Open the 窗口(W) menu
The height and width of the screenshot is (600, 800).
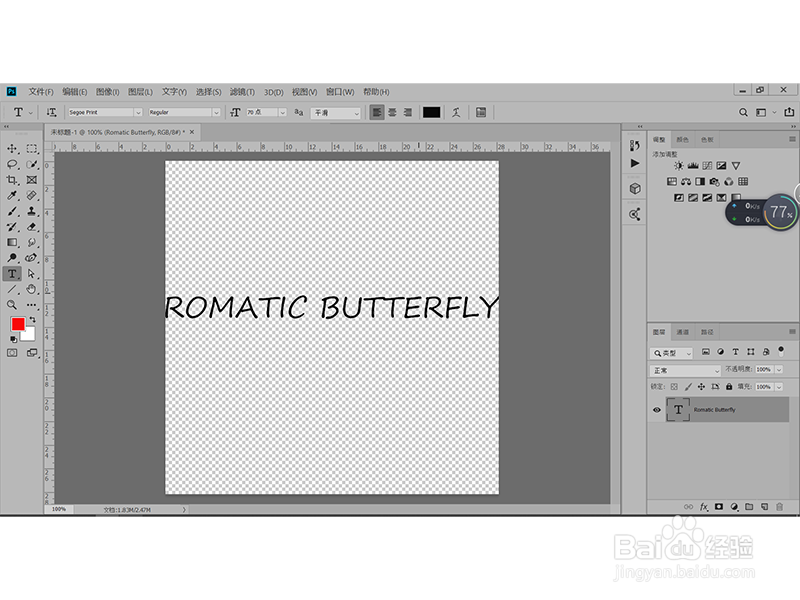(x=340, y=92)
